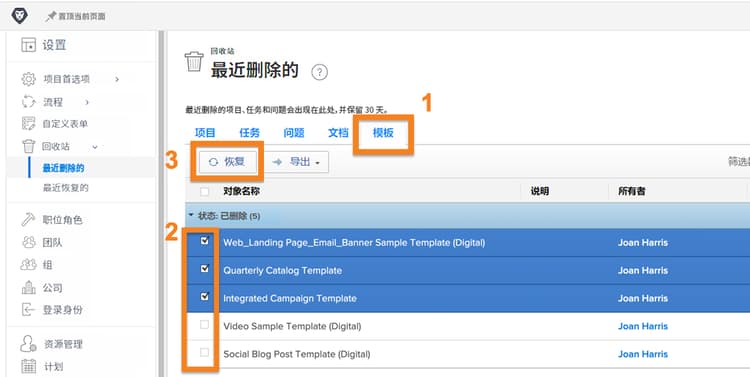Select the 模板 tab
This screenshot has width=750, height=377.
(x=383, y=133)
